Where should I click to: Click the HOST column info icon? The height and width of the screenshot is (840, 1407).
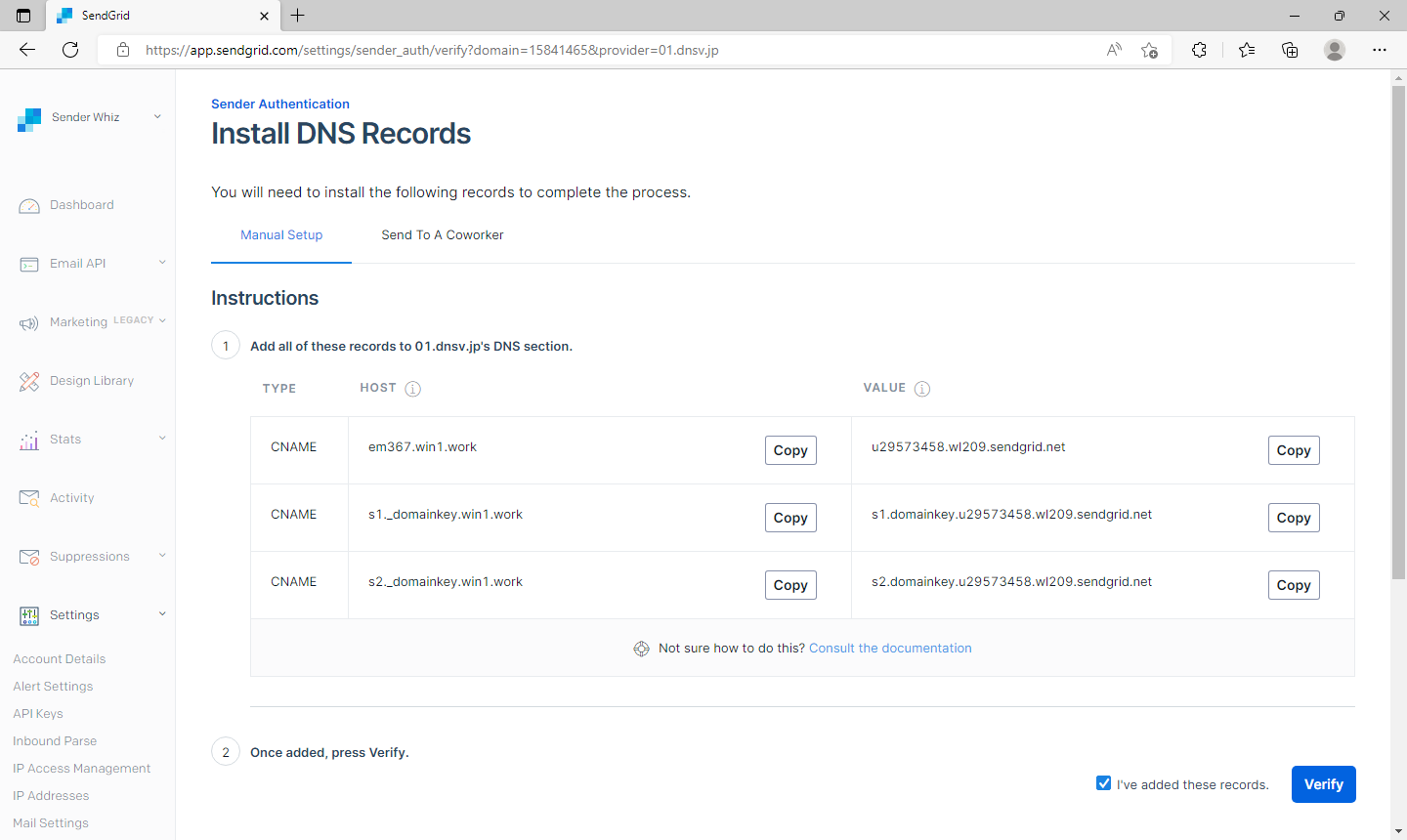[x=413, y=389]
